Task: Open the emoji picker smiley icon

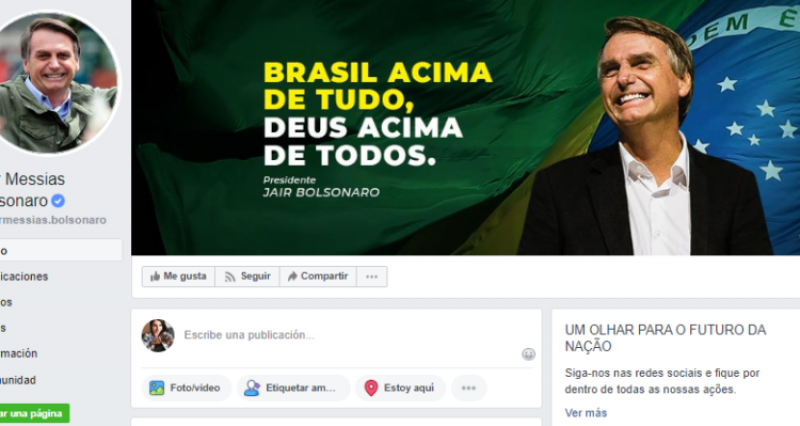Action: point(529,354)
